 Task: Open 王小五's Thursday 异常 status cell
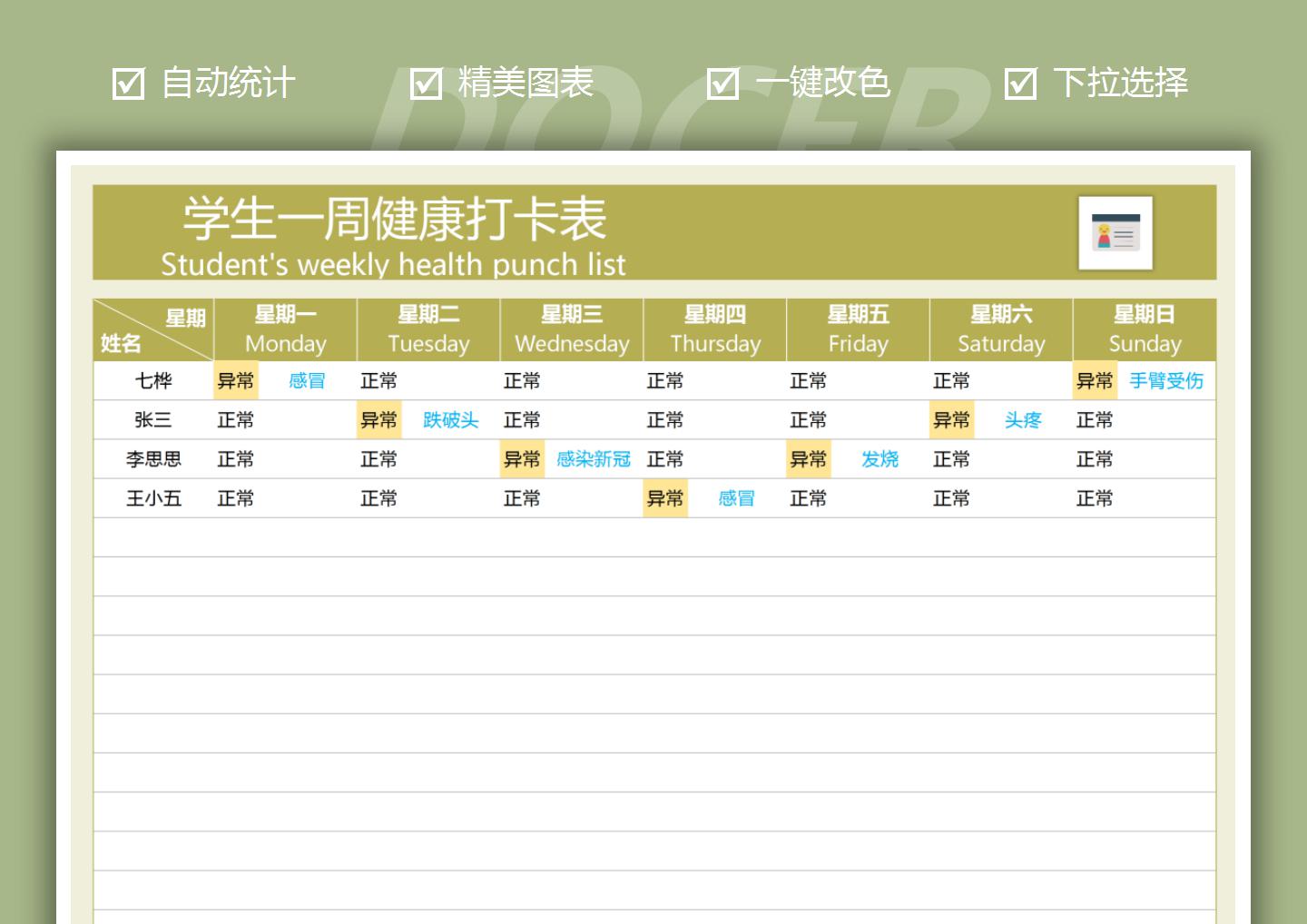[665, 498]
